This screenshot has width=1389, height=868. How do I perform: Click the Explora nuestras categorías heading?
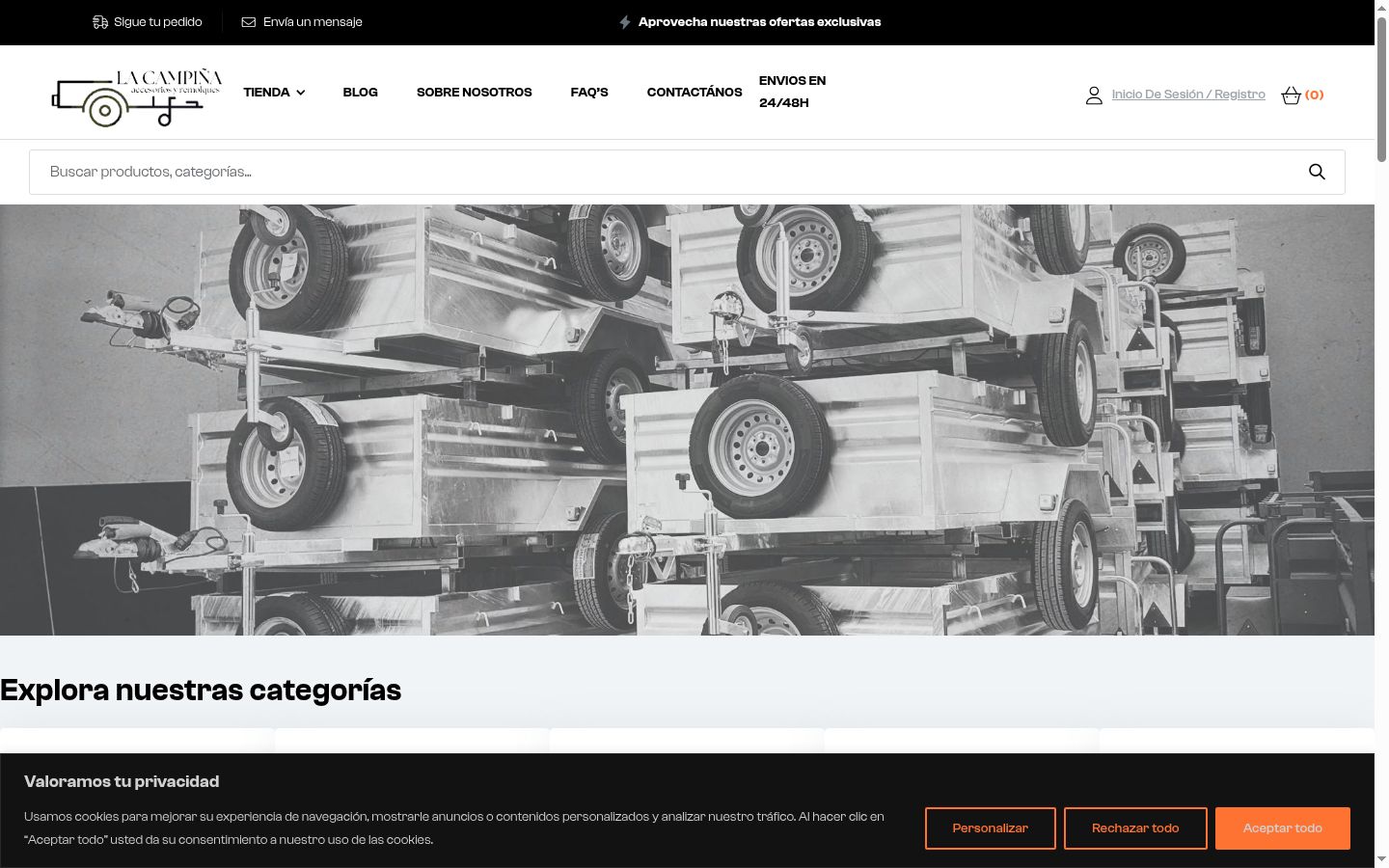click(201, 691)
